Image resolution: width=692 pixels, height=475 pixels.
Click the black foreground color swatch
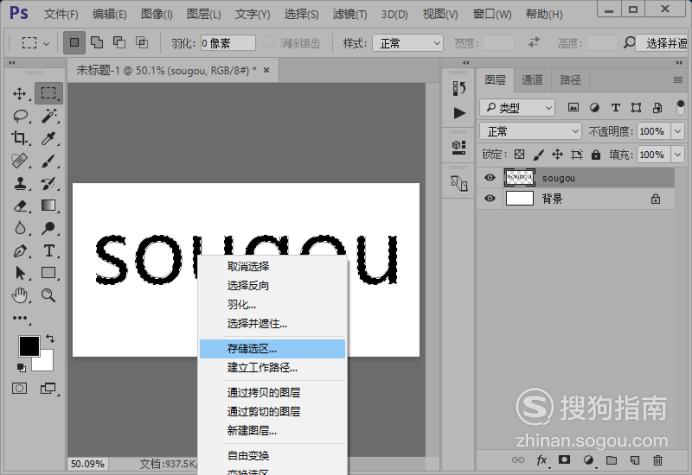pos(29,346)
